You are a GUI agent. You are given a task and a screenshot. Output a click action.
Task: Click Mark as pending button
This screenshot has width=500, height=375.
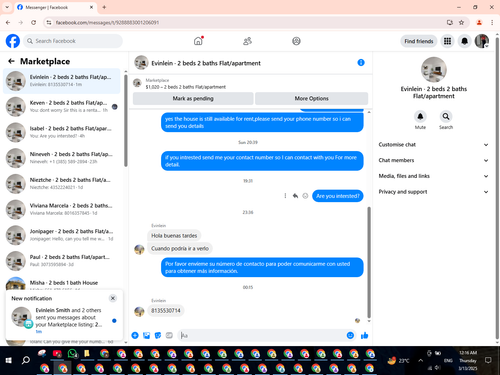193,98
